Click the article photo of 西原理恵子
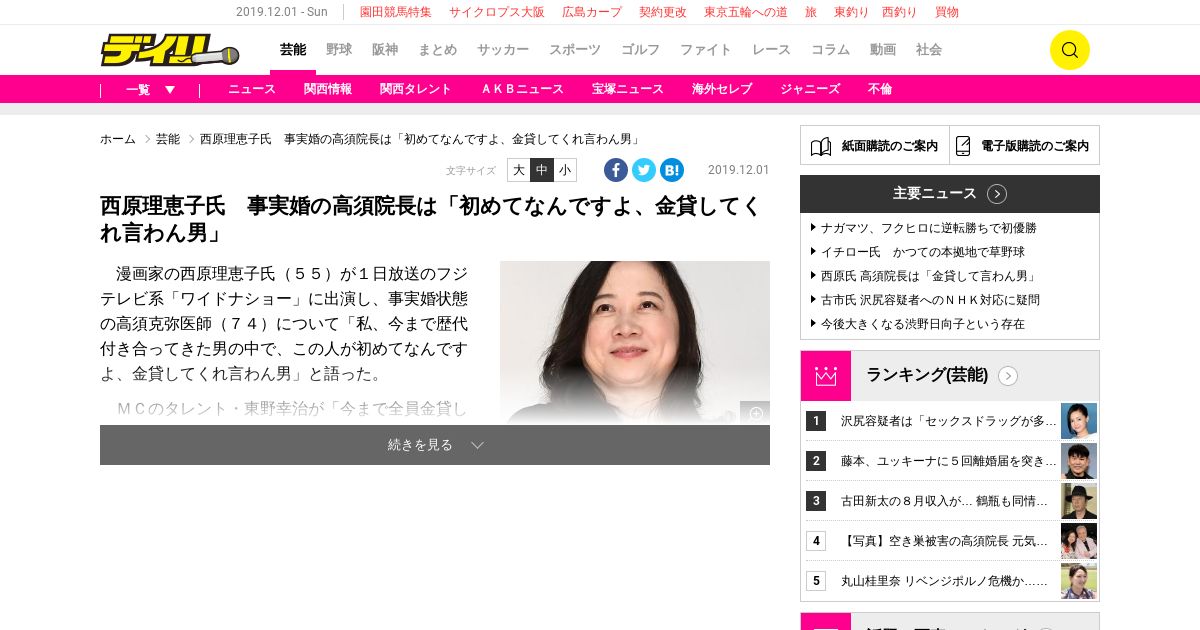The height and width of the screenshot is (630, 1200). coord(635,342)
